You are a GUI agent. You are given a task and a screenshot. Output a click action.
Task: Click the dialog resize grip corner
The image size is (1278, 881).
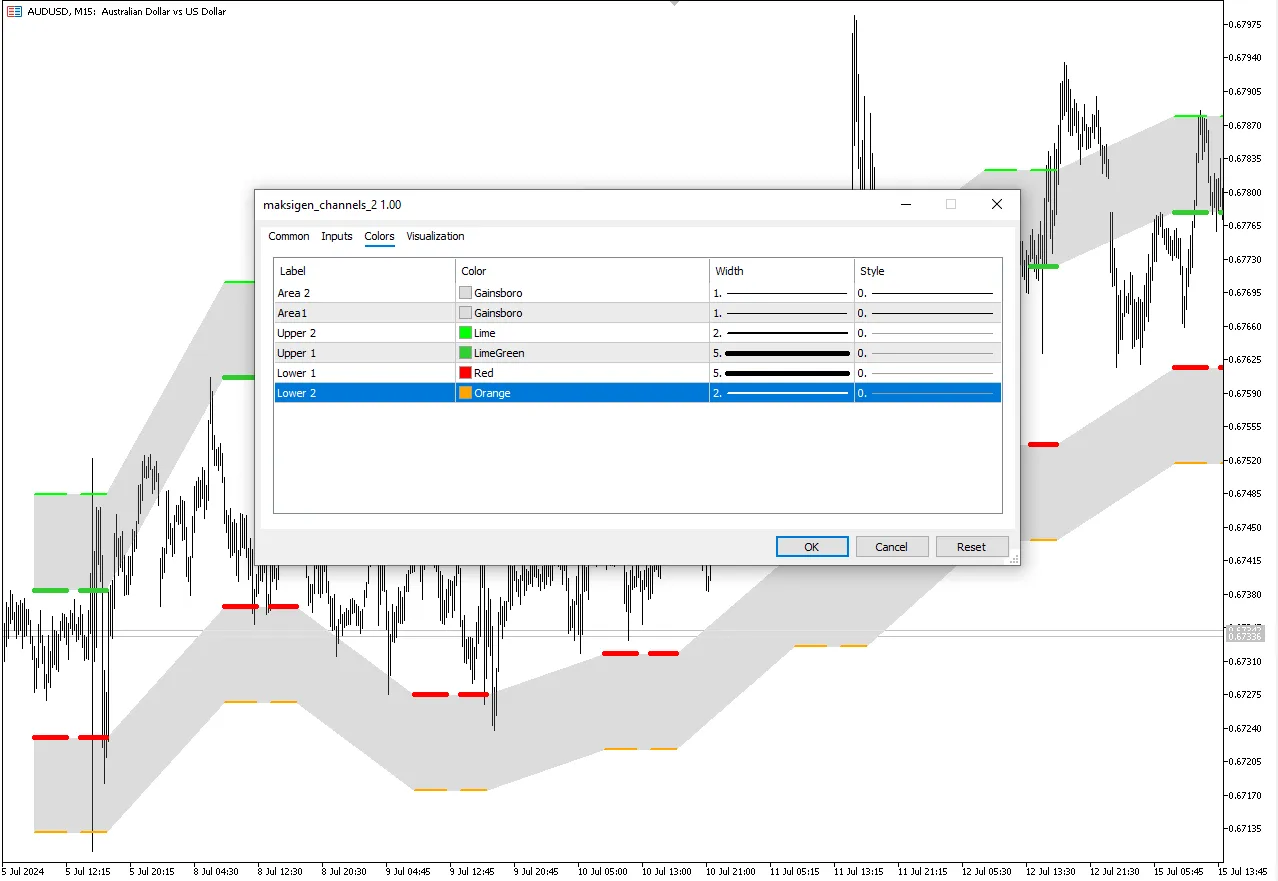pyautogui.click(x=1012, y=559)
